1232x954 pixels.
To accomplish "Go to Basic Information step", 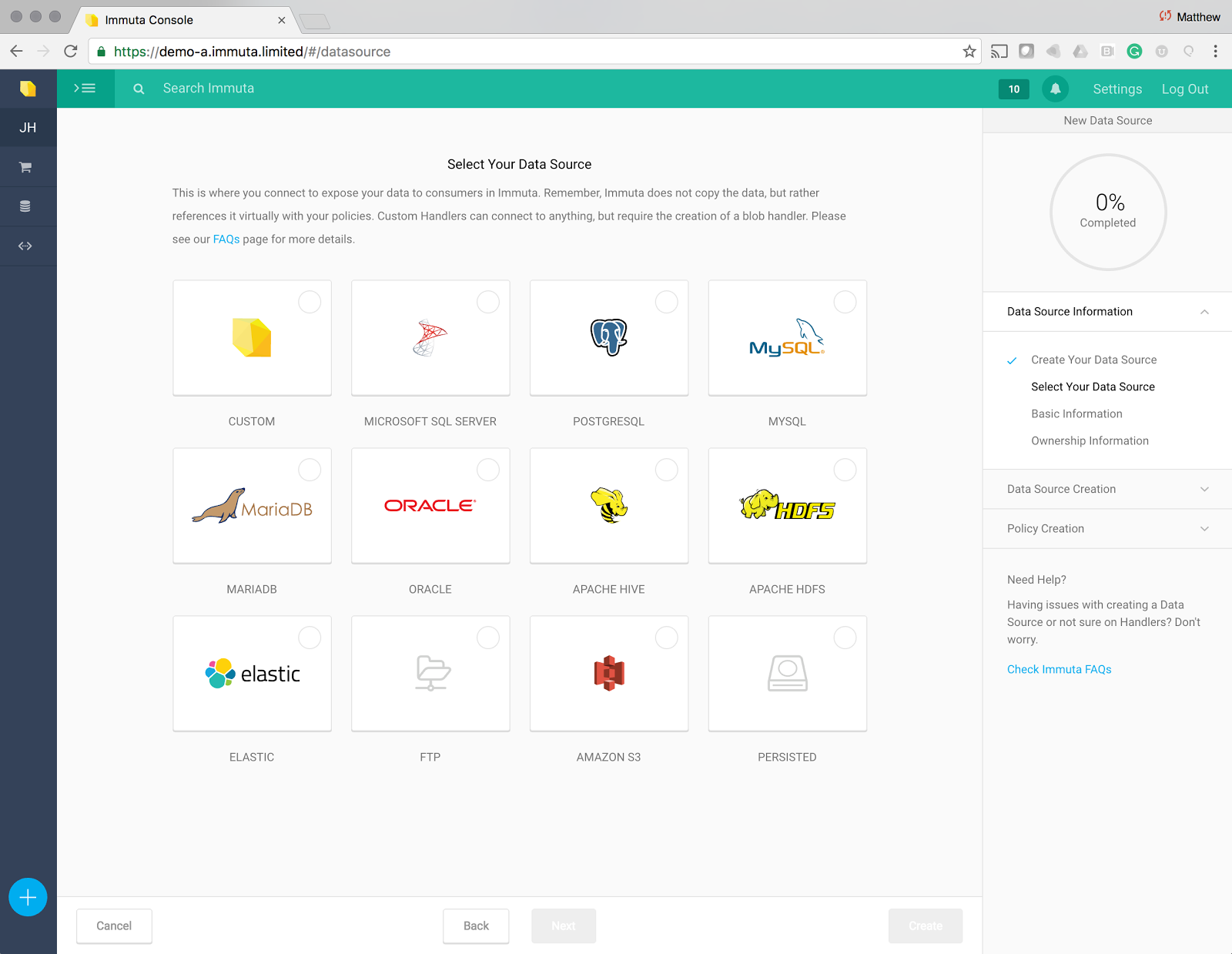I will click(x=1076, y=413).
